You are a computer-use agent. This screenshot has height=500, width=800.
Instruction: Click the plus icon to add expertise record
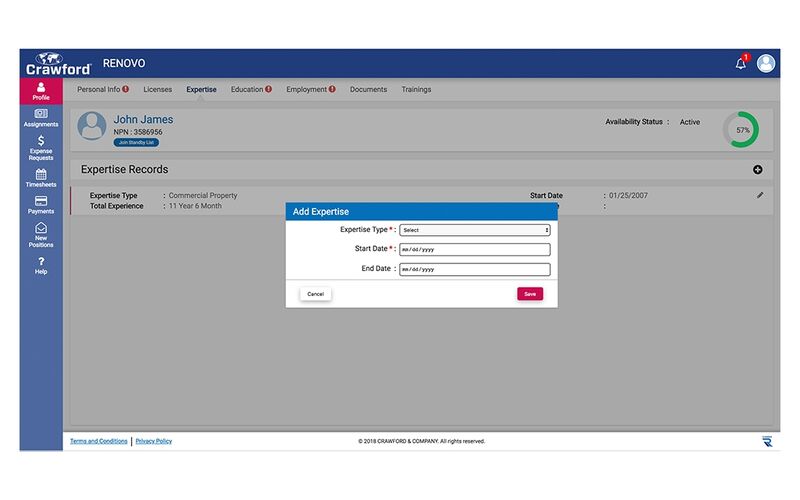pyautogui.click(x=757, y=170)
